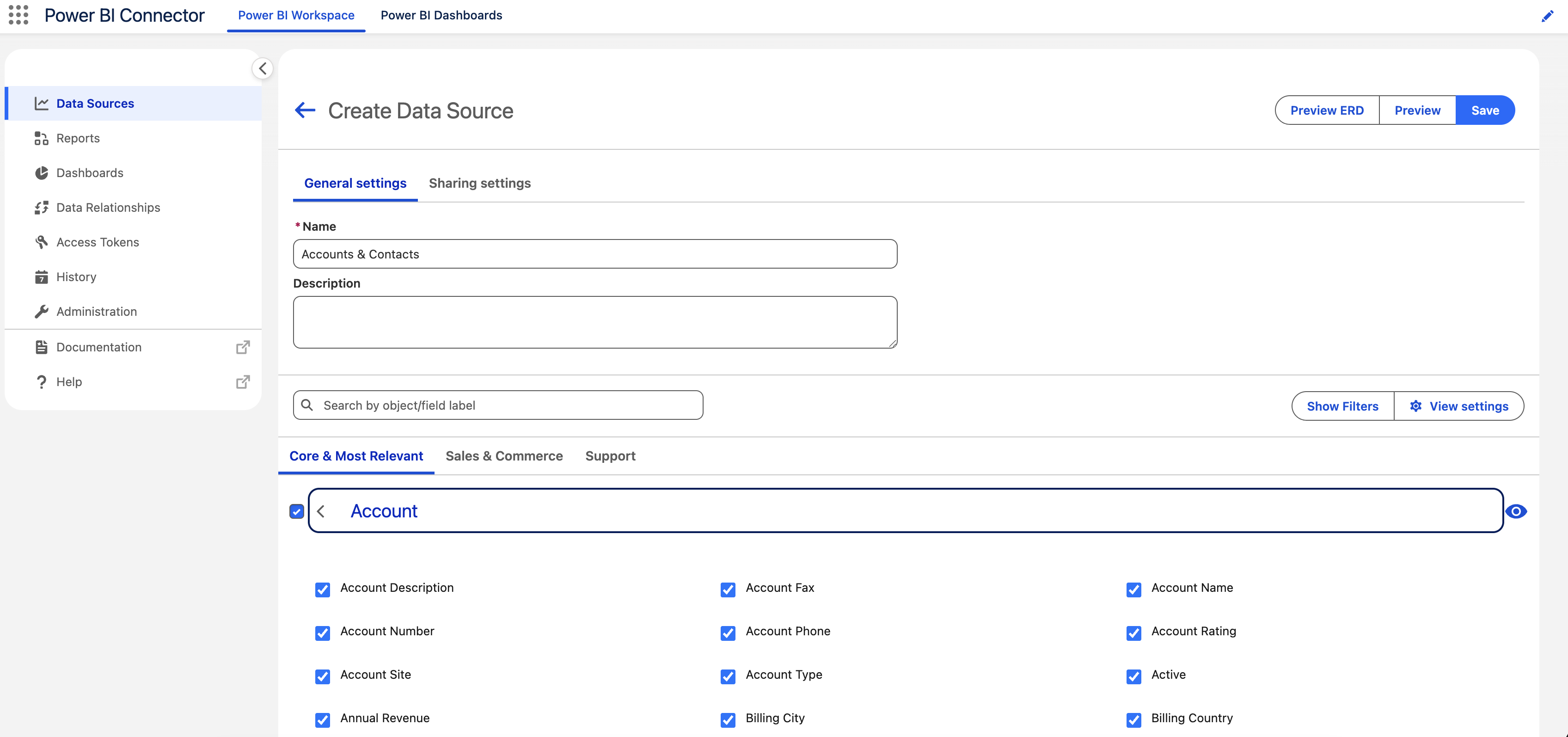Click the Name input field

tap(594, 254)
